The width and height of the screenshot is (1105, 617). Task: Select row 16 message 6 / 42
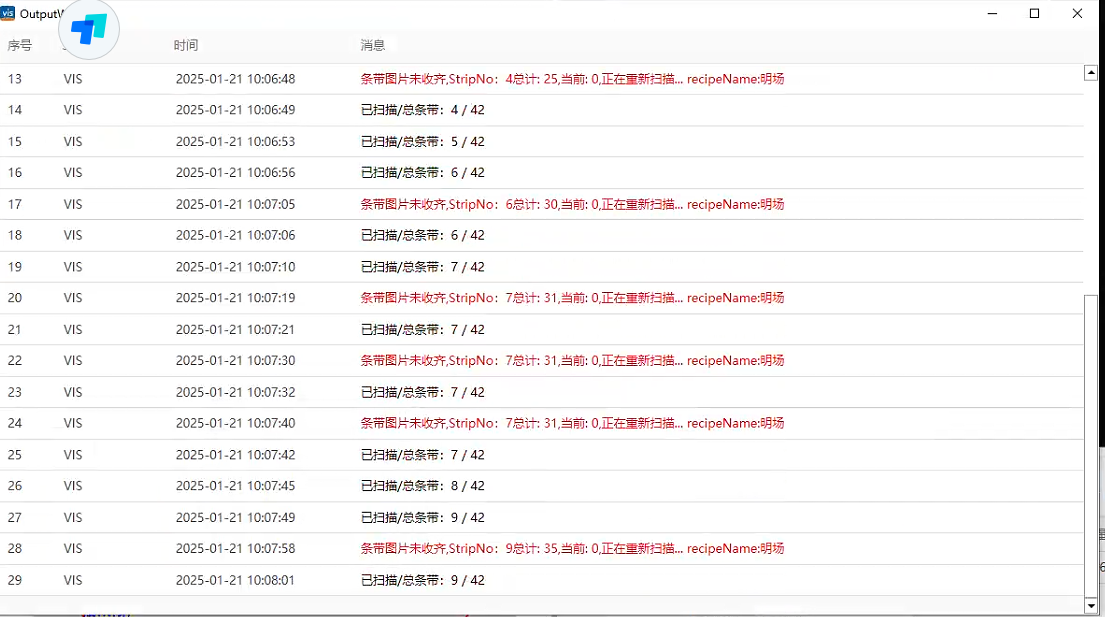pos(423,173)
